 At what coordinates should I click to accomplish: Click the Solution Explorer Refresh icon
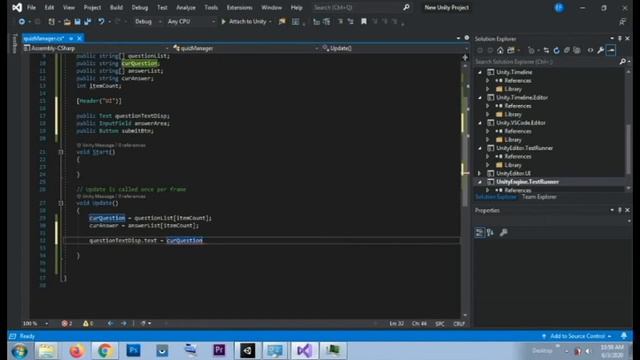click(556, 51)
